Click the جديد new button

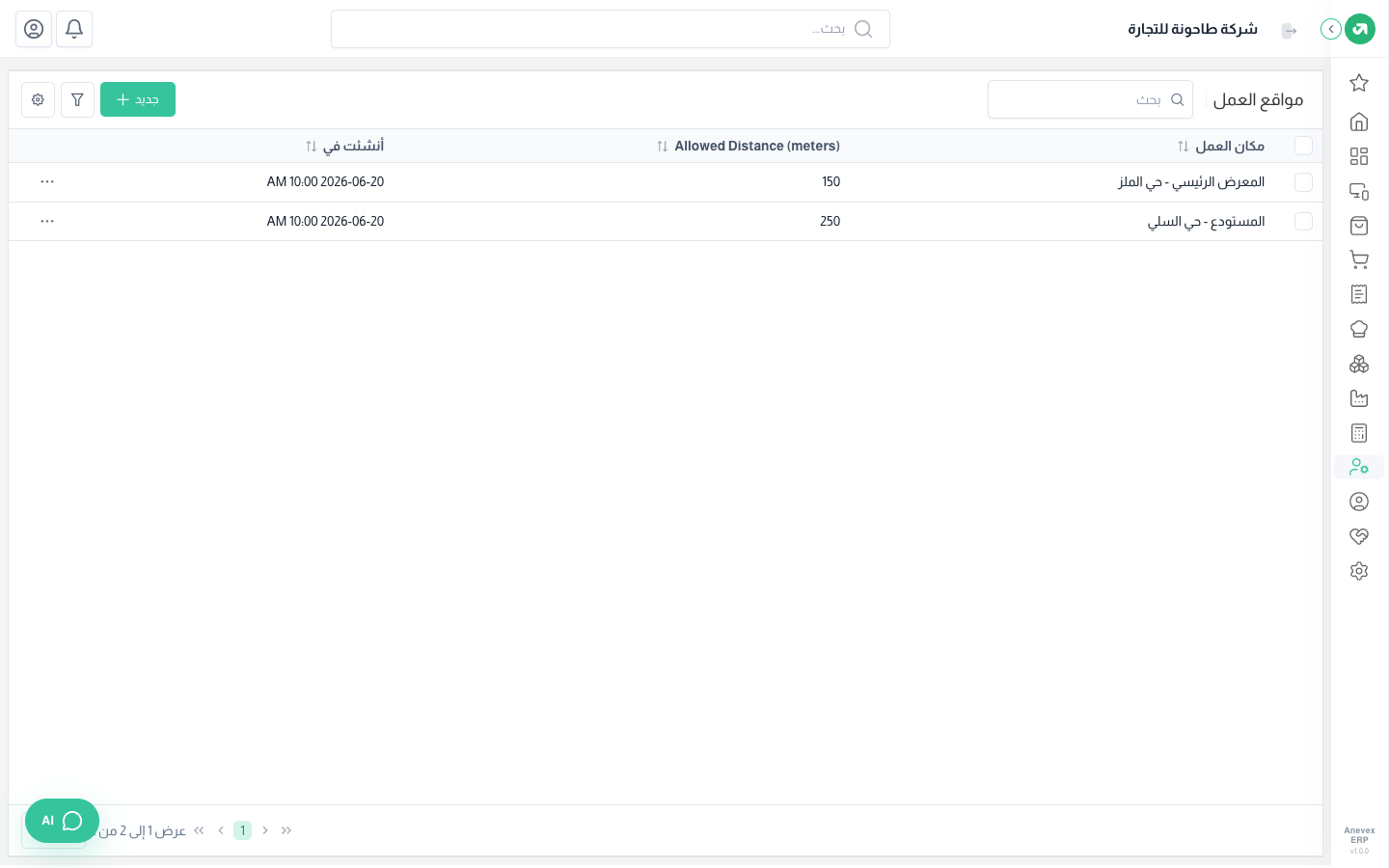coord(138,99)
